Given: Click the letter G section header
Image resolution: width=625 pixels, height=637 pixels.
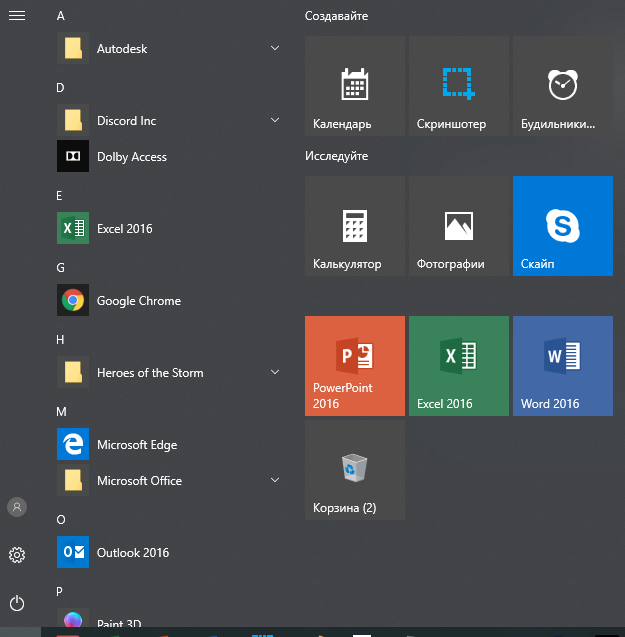Looking at the screenshot, I should pos(60,268).
